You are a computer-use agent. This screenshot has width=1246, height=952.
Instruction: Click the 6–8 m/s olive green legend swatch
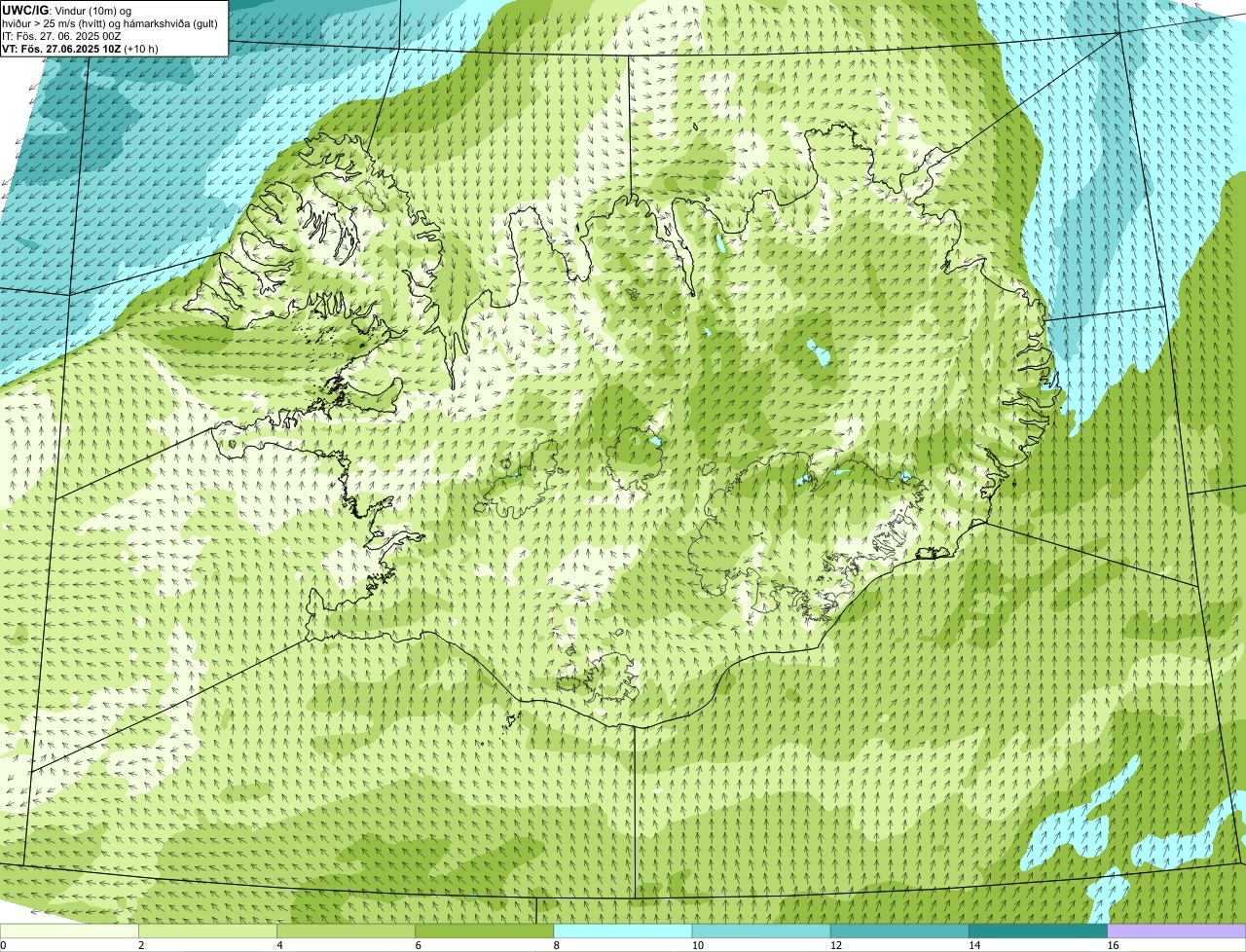485,931
